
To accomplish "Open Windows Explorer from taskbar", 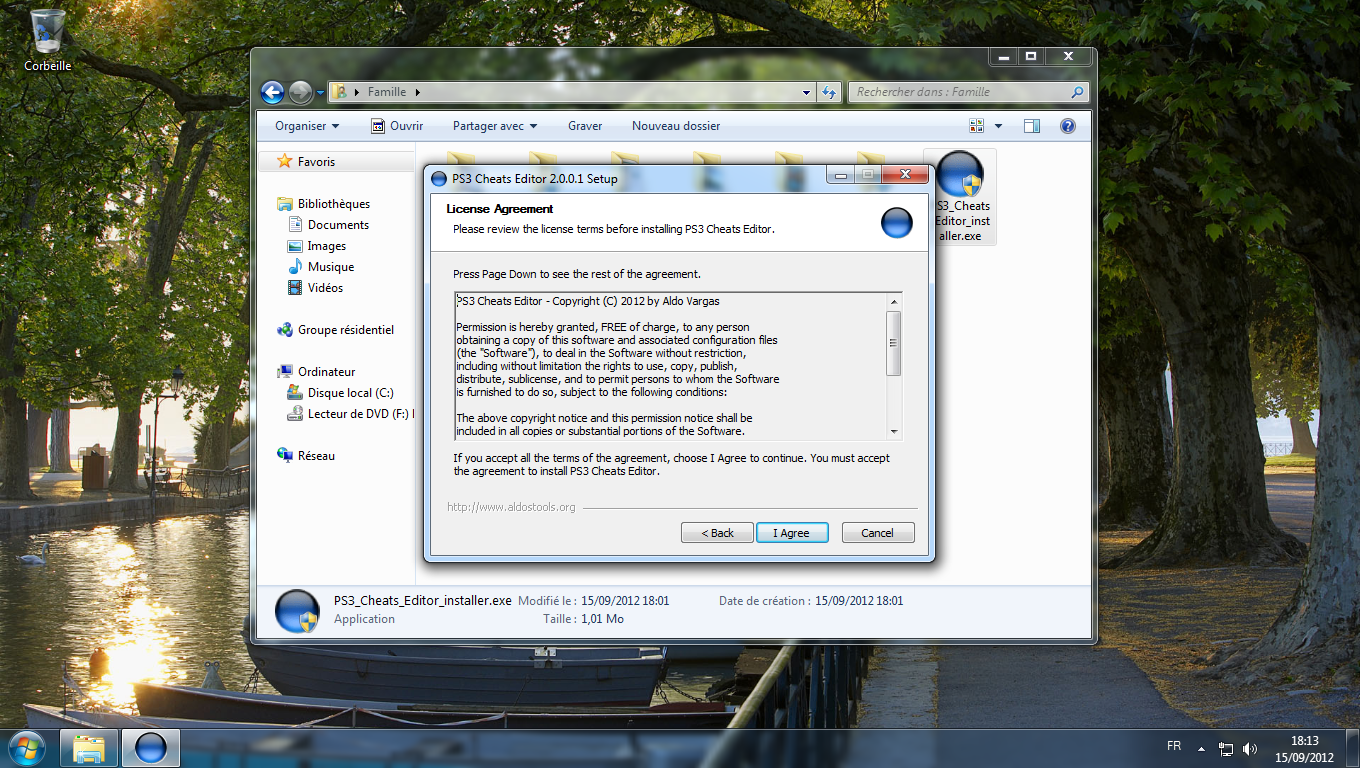I will [x=89, y=748].
